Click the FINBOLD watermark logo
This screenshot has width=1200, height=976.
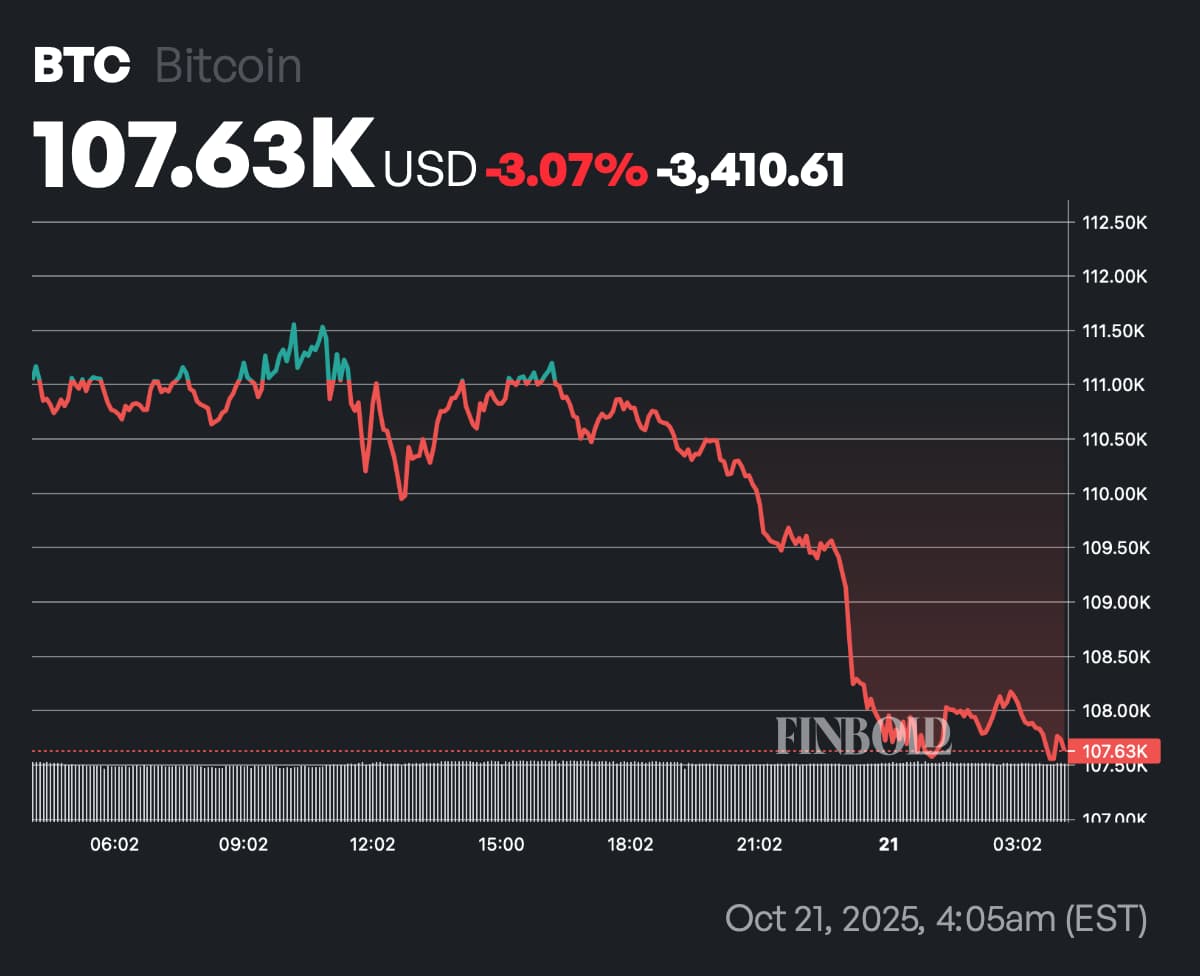862,736
